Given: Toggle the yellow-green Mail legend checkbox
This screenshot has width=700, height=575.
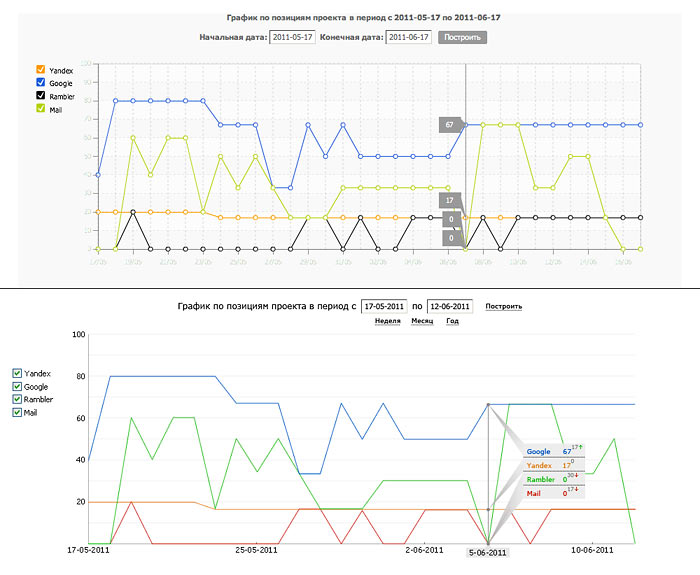Looking at the screenshot, I should click(x=41, y=109).
